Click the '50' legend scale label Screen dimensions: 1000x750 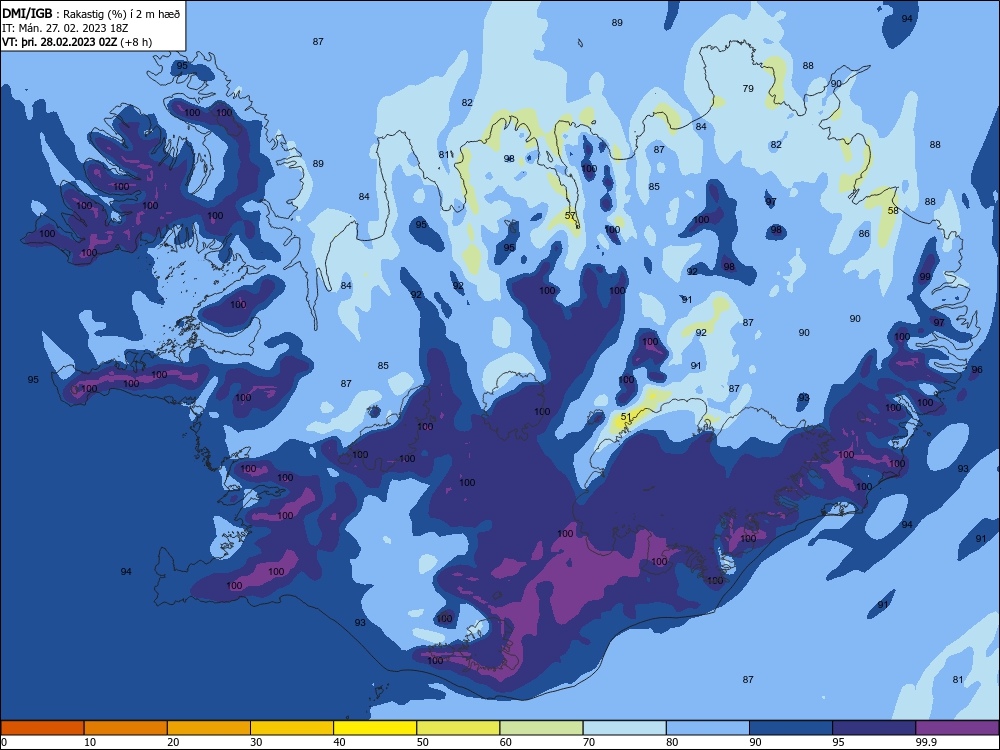point(422,742)
